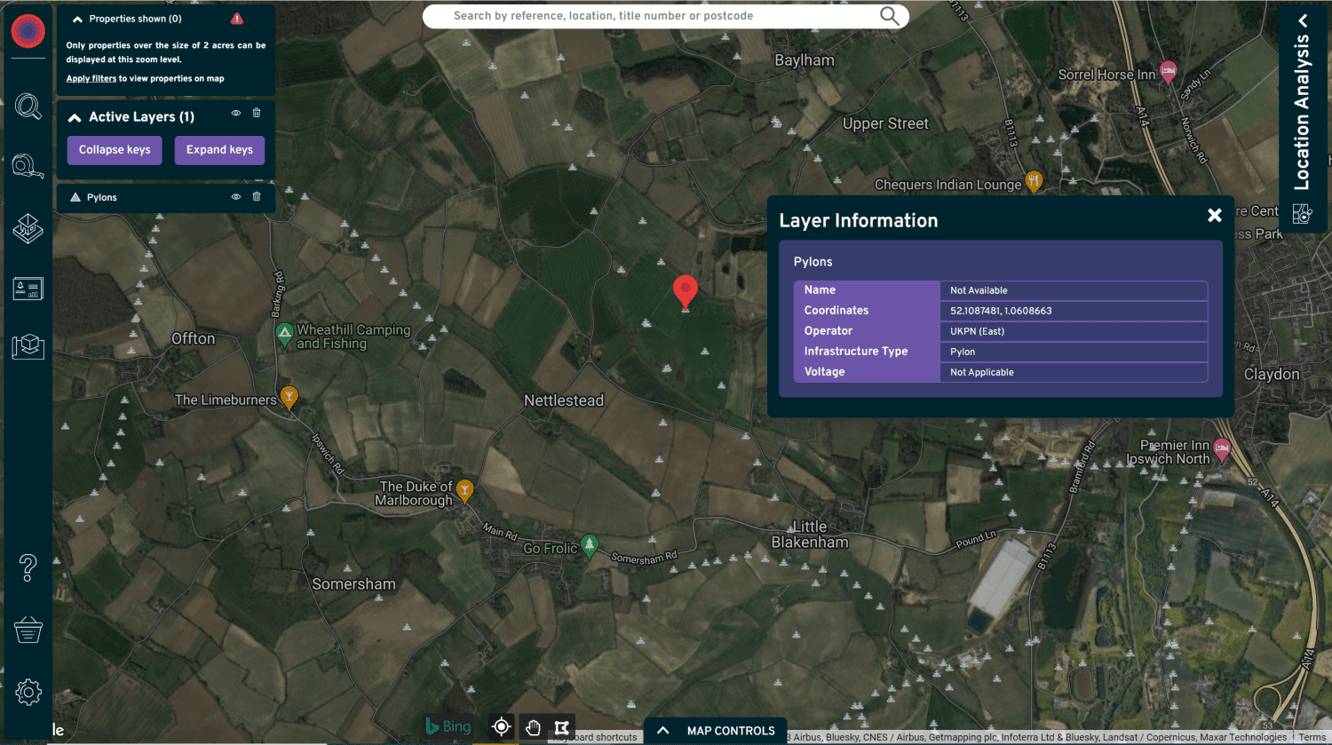The height and width of the screenshot is (745, 1332).
Task: Open the Help question mark menu
Action: (x=28, y=567)
